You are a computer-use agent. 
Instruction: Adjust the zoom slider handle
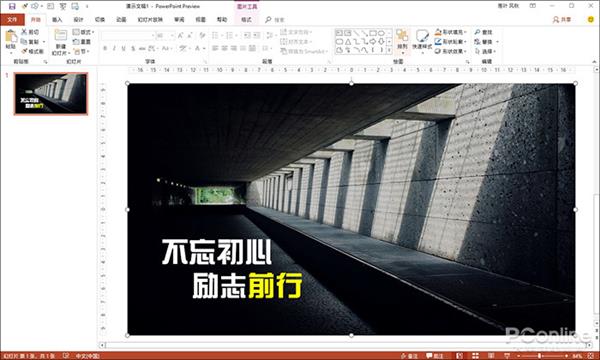point(540,356)
